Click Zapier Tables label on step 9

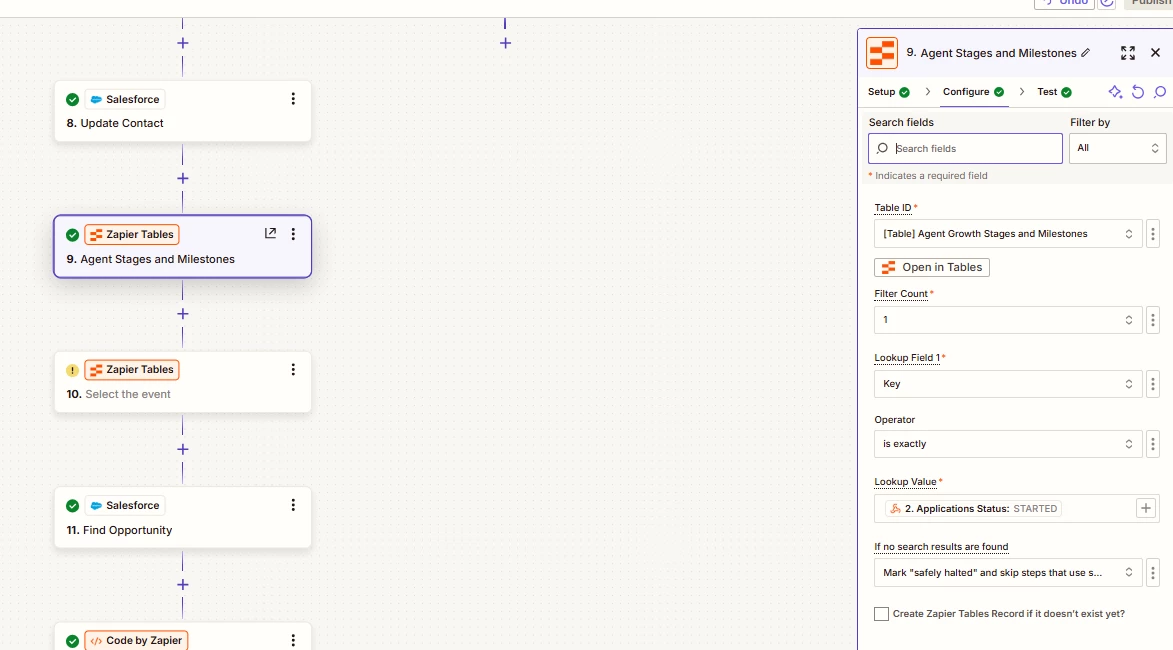pos(132,234)
